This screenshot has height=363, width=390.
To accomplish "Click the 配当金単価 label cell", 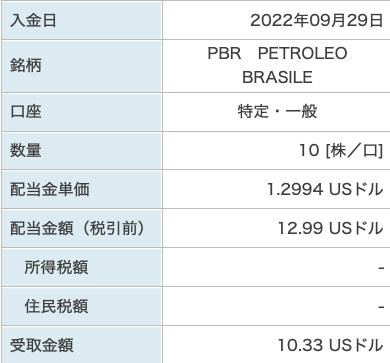I will pyautogui.click(x=82, y=189).
